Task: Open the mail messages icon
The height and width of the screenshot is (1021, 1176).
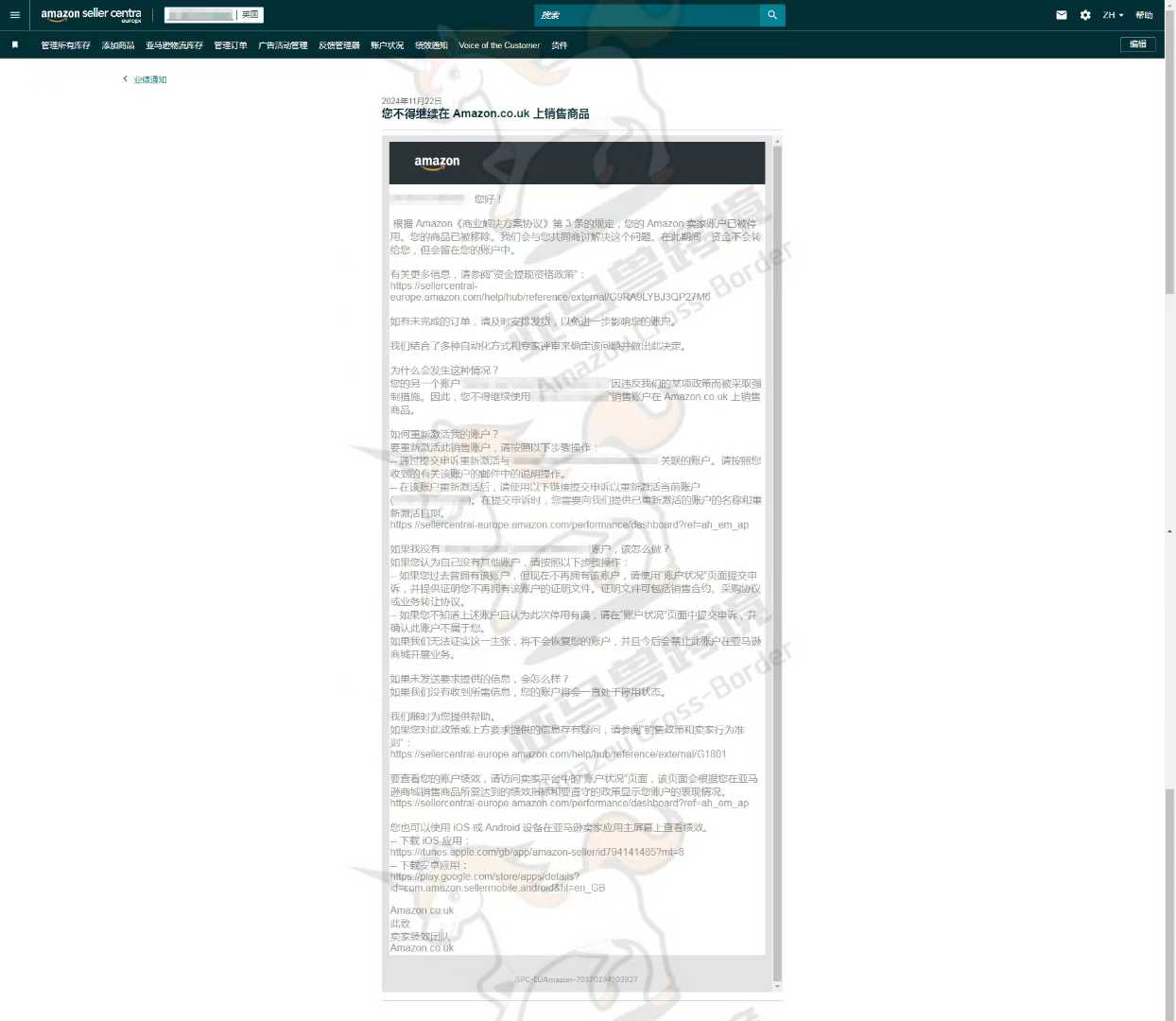Action: [1062, 15]
